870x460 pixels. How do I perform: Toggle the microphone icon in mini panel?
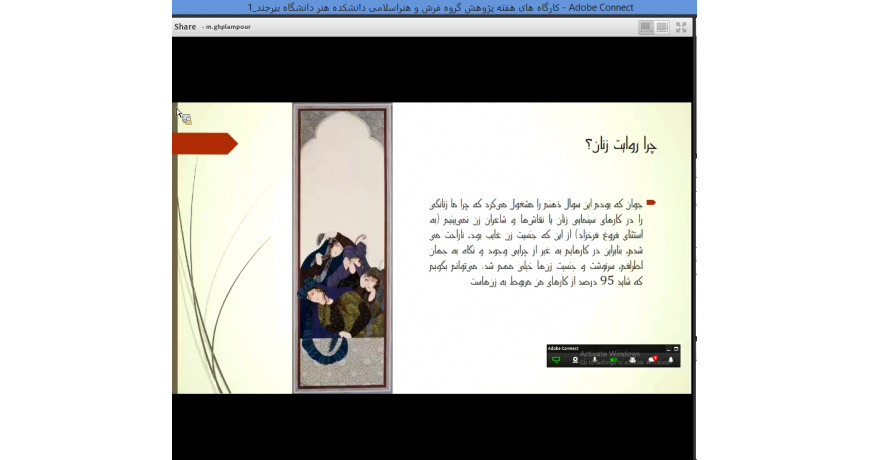click(595, 360)
